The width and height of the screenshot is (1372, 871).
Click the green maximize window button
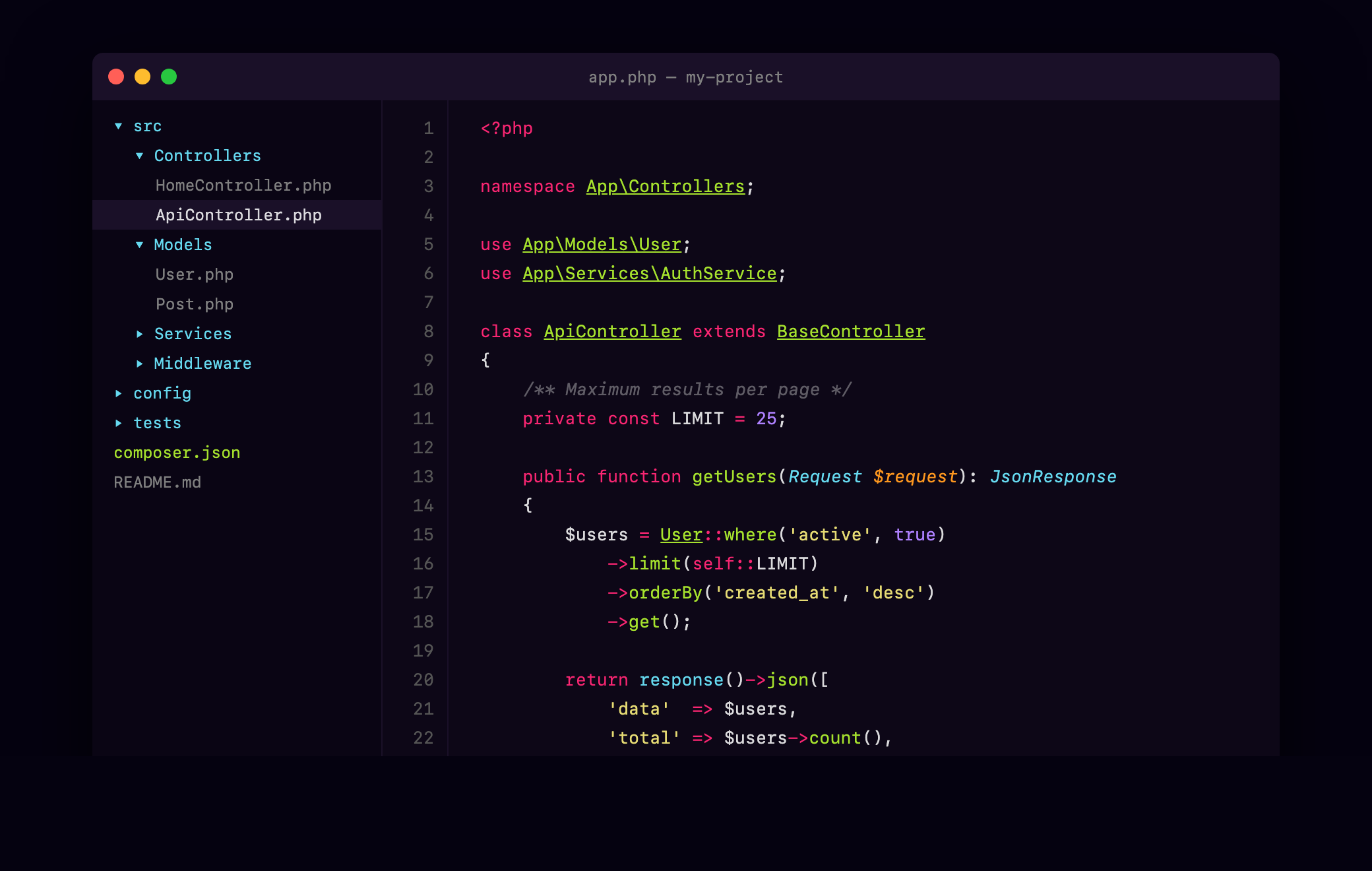169,77
